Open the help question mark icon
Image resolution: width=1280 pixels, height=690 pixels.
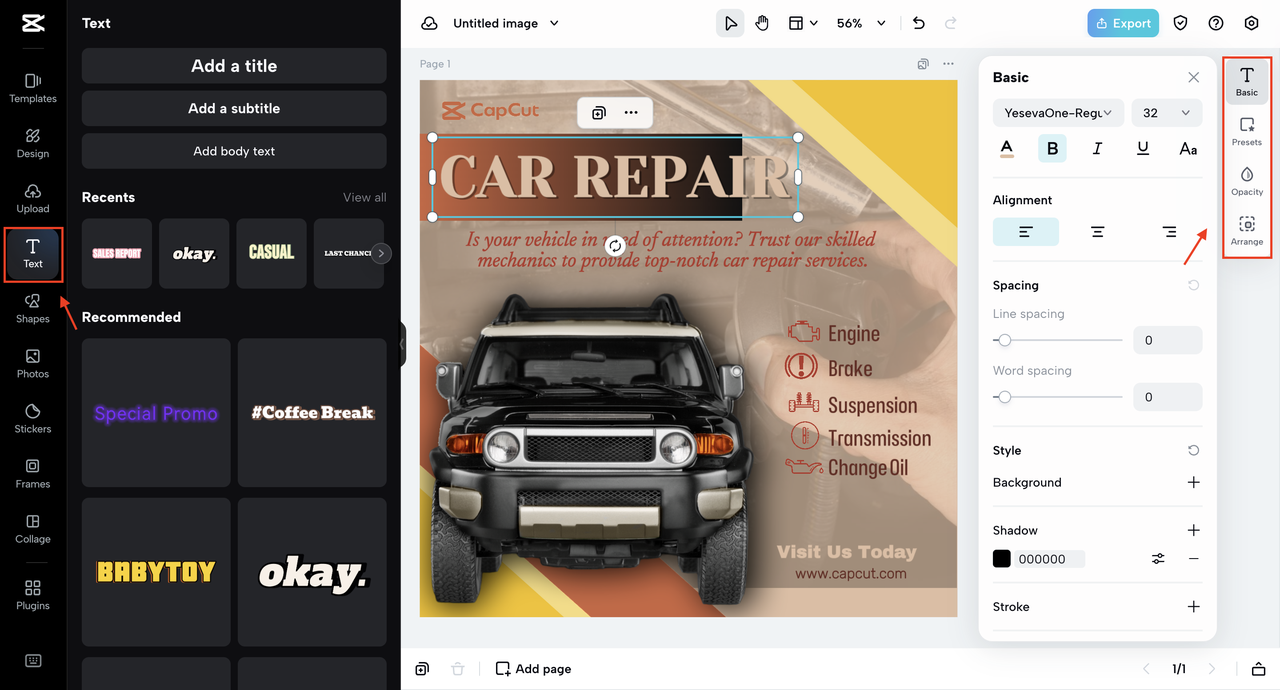(1216, 23)
